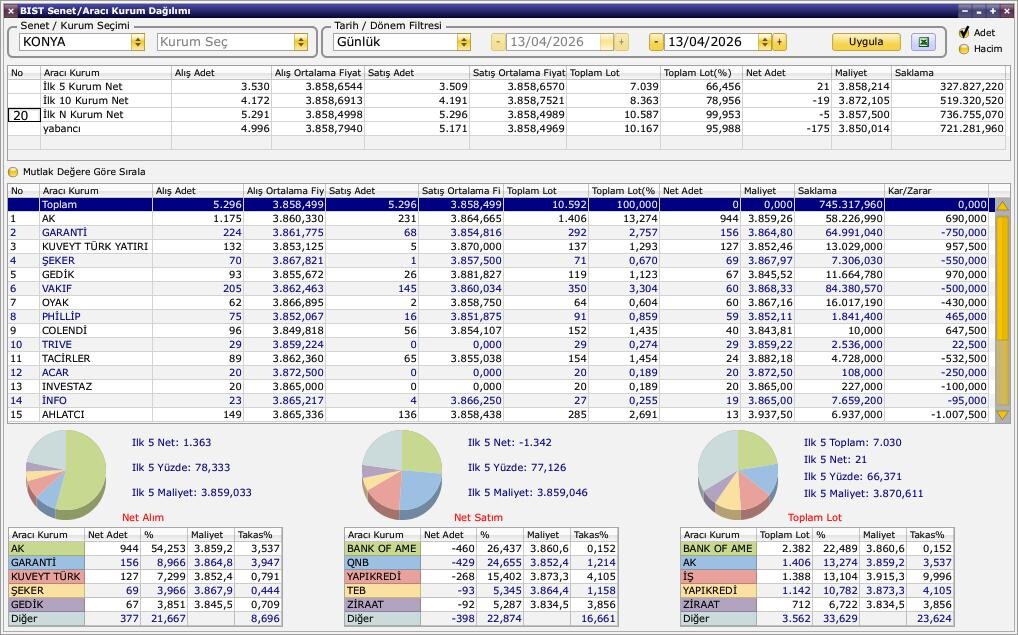Click the plus button after the active date

click(x=780, y=42)
